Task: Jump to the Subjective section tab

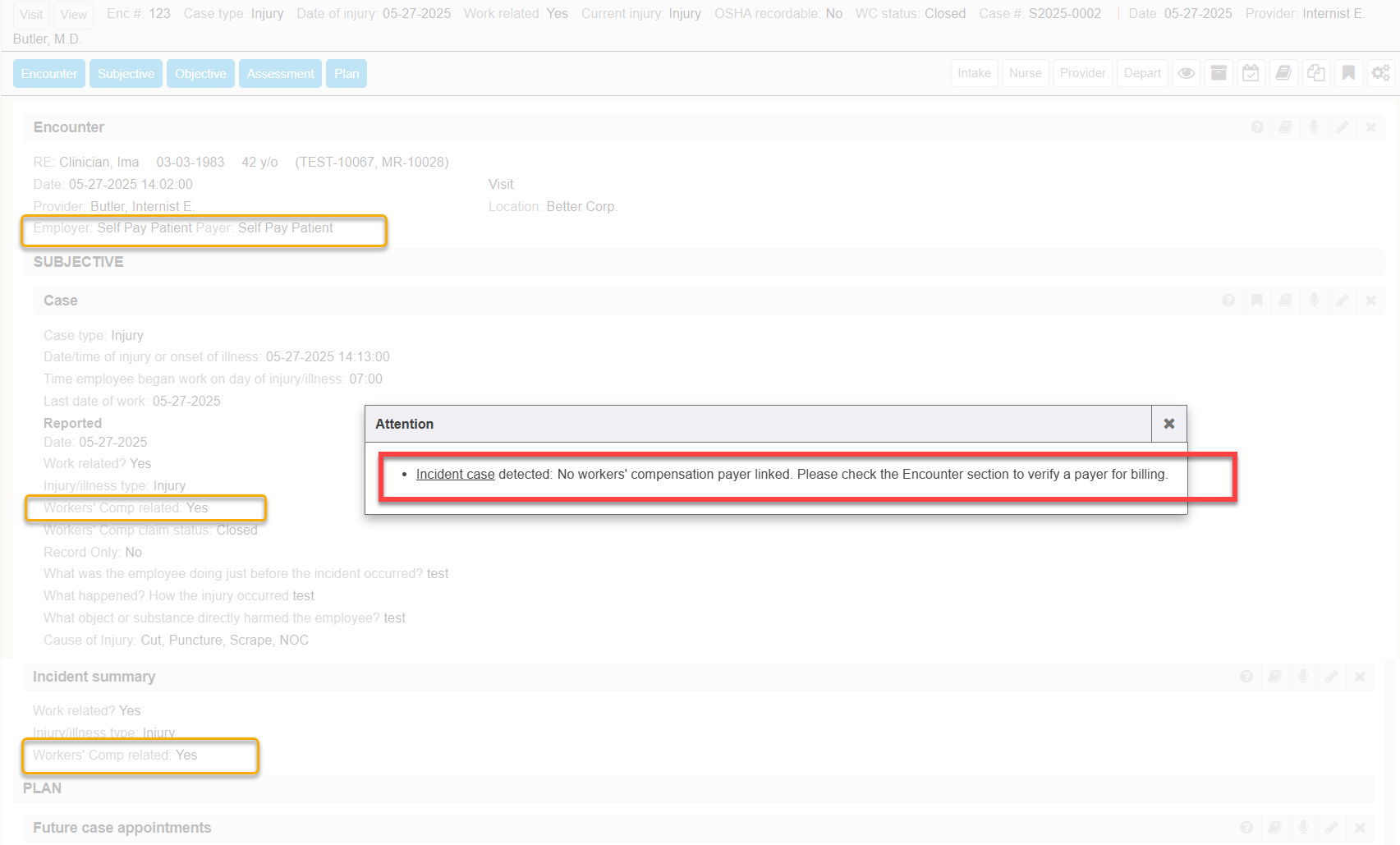Action: point(126,74)
